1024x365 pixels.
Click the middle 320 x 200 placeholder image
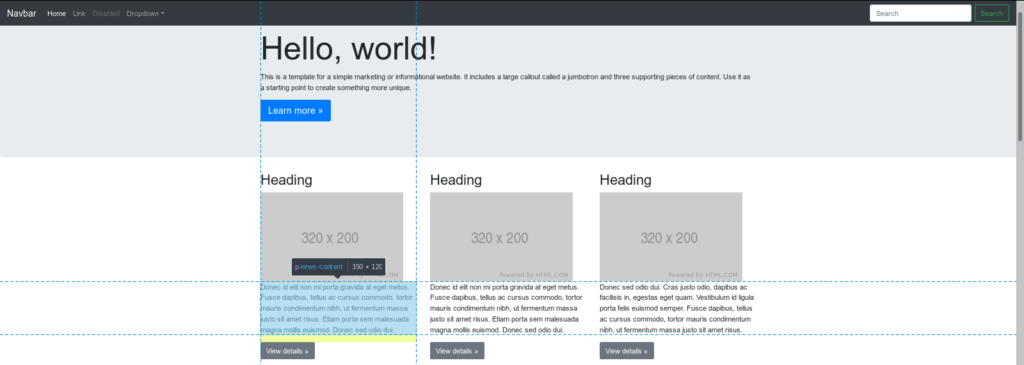[x=502, y=236]
